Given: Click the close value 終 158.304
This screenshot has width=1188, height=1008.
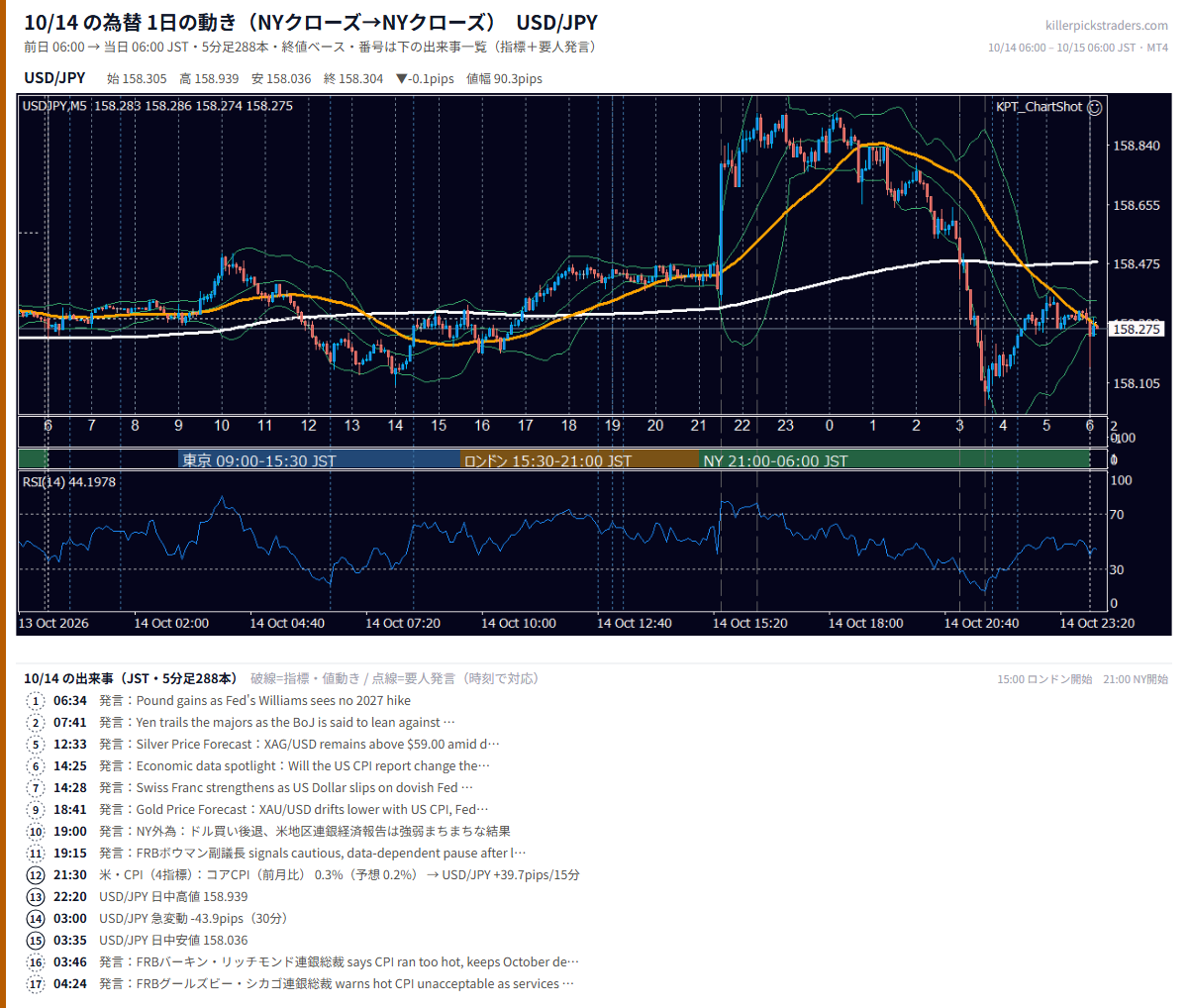Looking at the screenshot, I should [x=353, y=79].
